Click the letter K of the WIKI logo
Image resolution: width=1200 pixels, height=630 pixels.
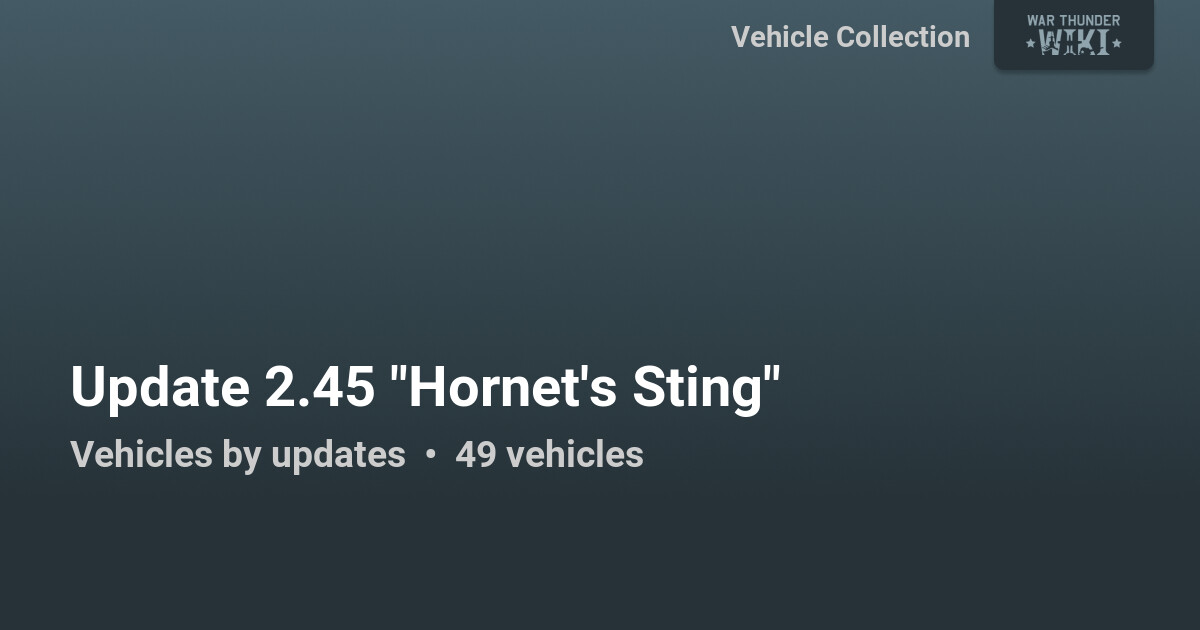(1086, 41)
